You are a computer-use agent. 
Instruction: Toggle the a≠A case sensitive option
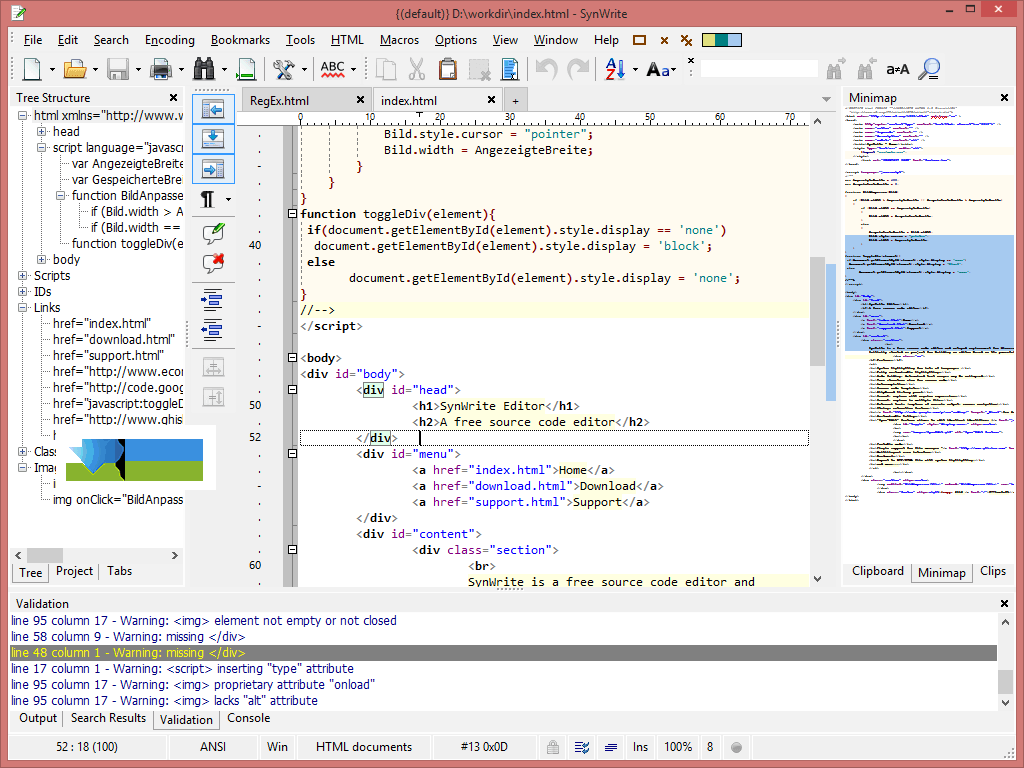[898, 69]
